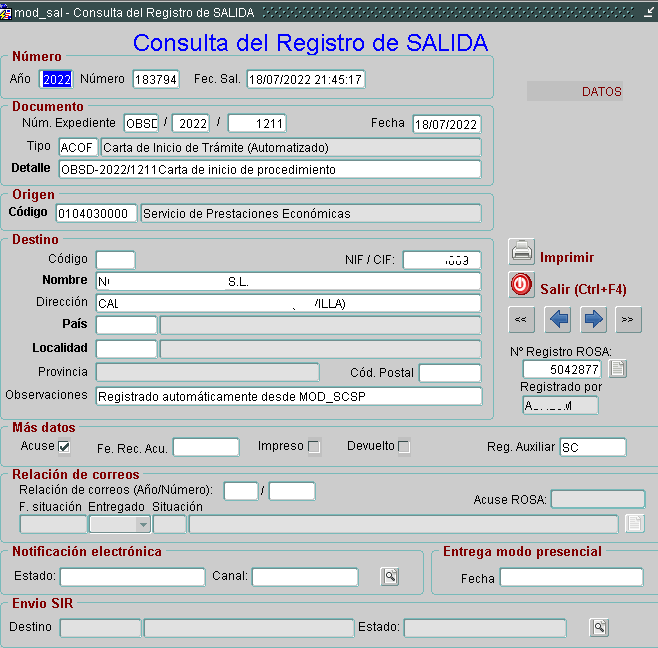Jump to last record with >> button
This screenshot has width=658, height=648.
[628, 320]
